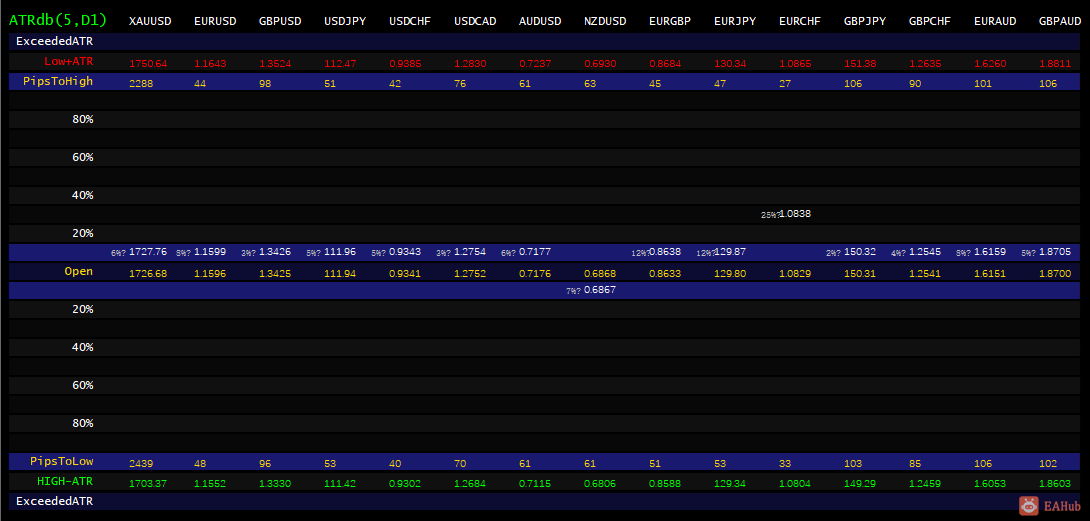Screen dimensions: 1090x521
Task: Click the USDCAD symbol header
Action: [475, 22]
